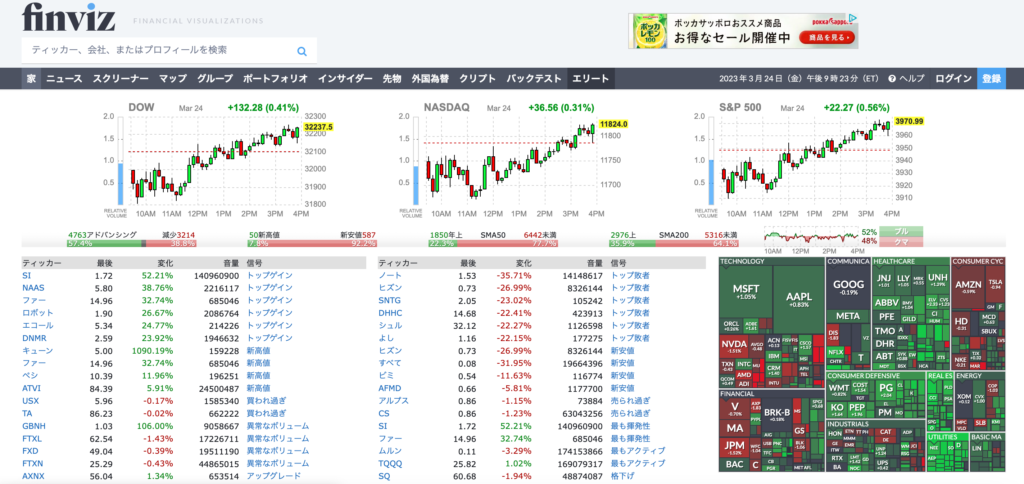
Task: Go to the クリプト section
Action: tap(477, 78)
